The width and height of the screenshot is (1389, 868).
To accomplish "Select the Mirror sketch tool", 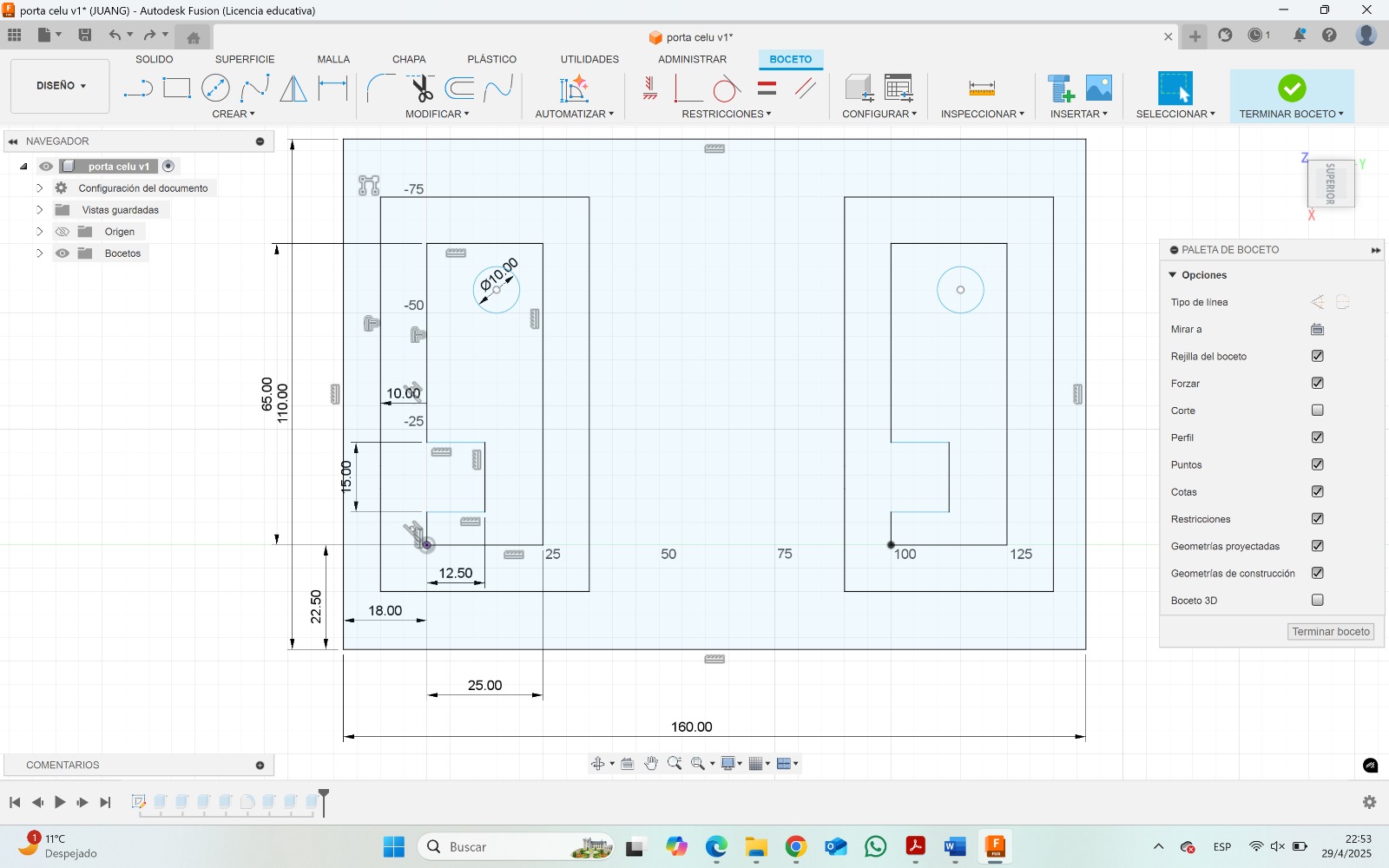I will [x=293, y=89].
